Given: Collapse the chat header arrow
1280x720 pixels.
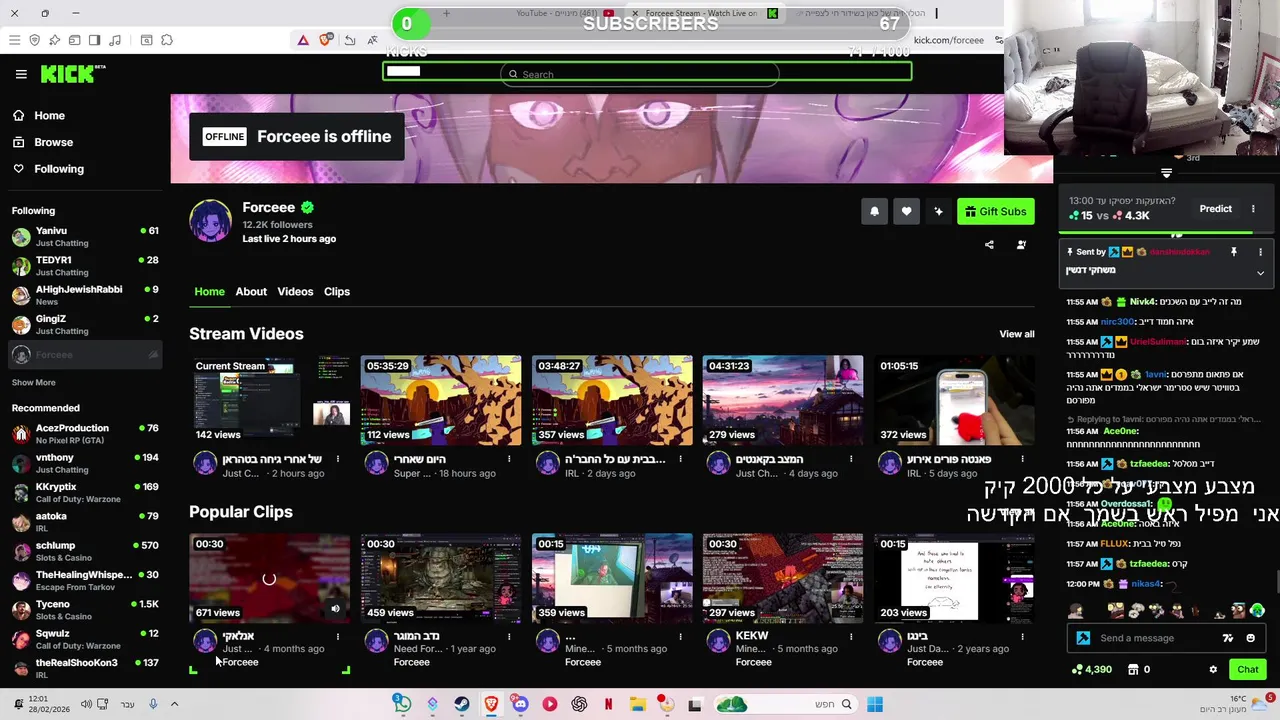Looking at the screenshot, I should (1166, 173).
